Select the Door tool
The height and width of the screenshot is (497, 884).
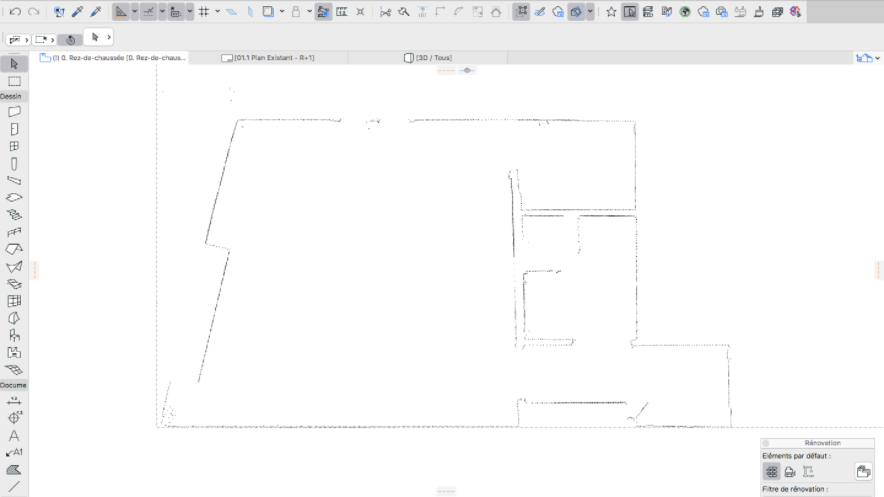[x=14, y=129]
